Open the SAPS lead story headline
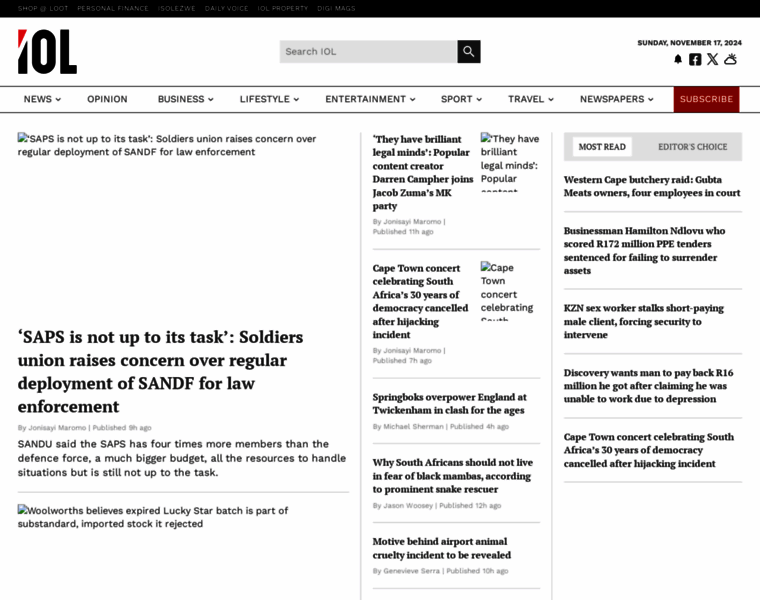Screen dimensions: 760x600 tap(160, 372)
